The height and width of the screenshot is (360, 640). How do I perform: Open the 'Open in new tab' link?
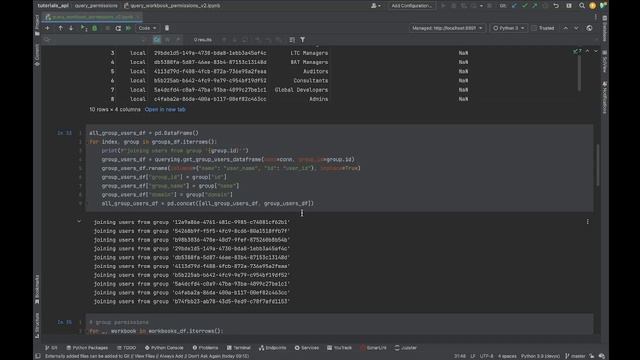[x=165, y=109]
